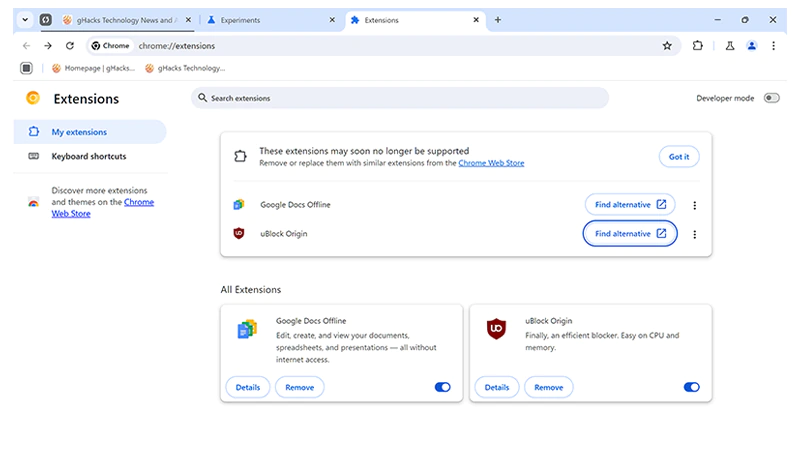Go forward to next page
This screenshot has width=800, height=467.
click(x=48, y=46)
